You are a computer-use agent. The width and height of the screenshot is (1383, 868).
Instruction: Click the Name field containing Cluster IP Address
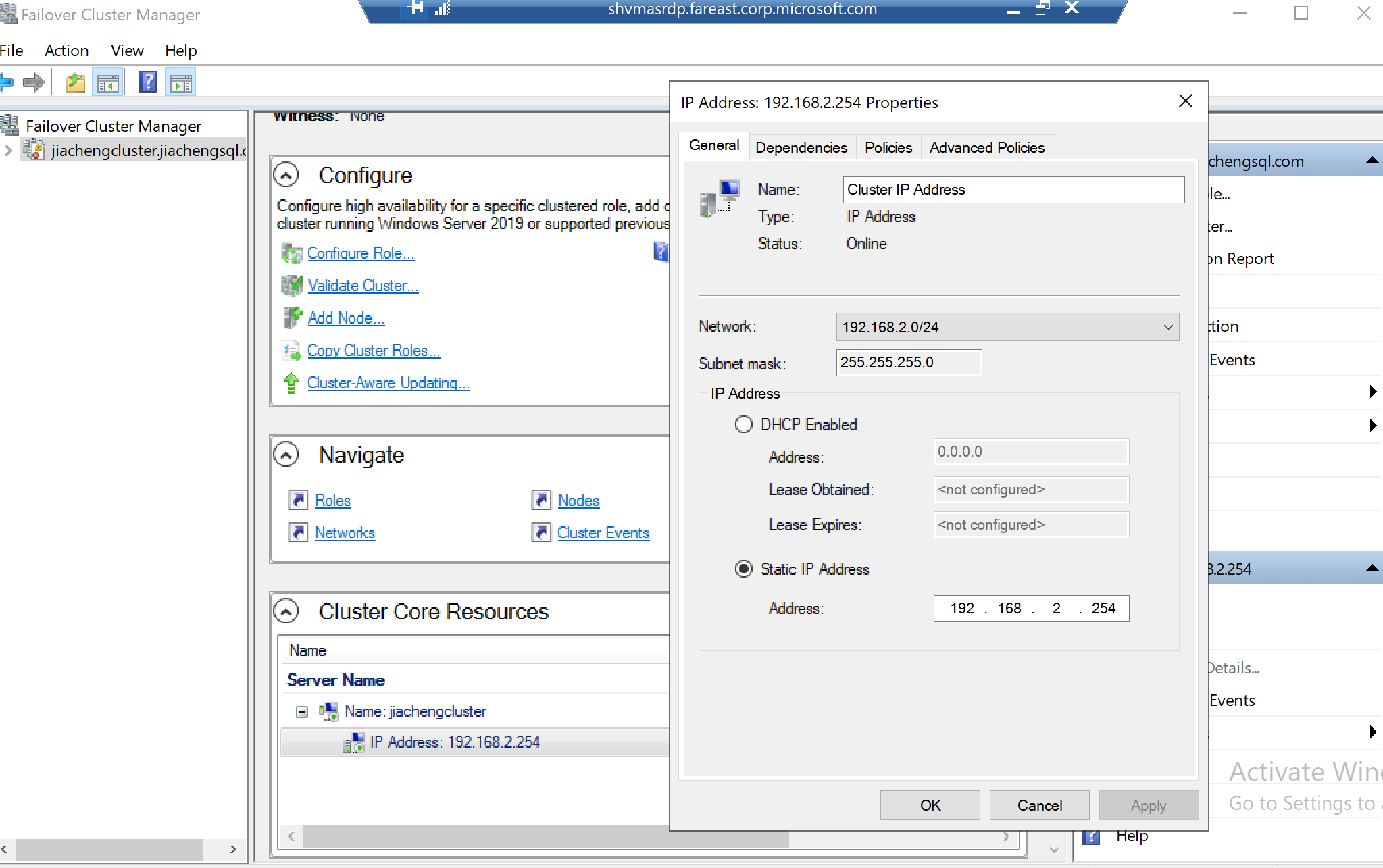coord(1013,190)
